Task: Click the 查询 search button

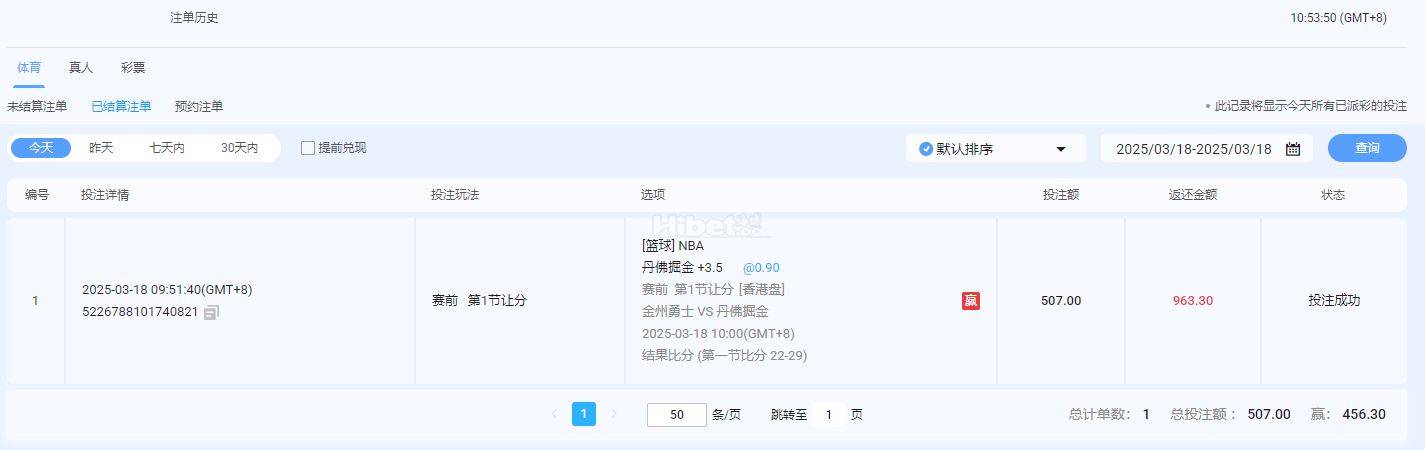Action: [x=1367, y=148]
